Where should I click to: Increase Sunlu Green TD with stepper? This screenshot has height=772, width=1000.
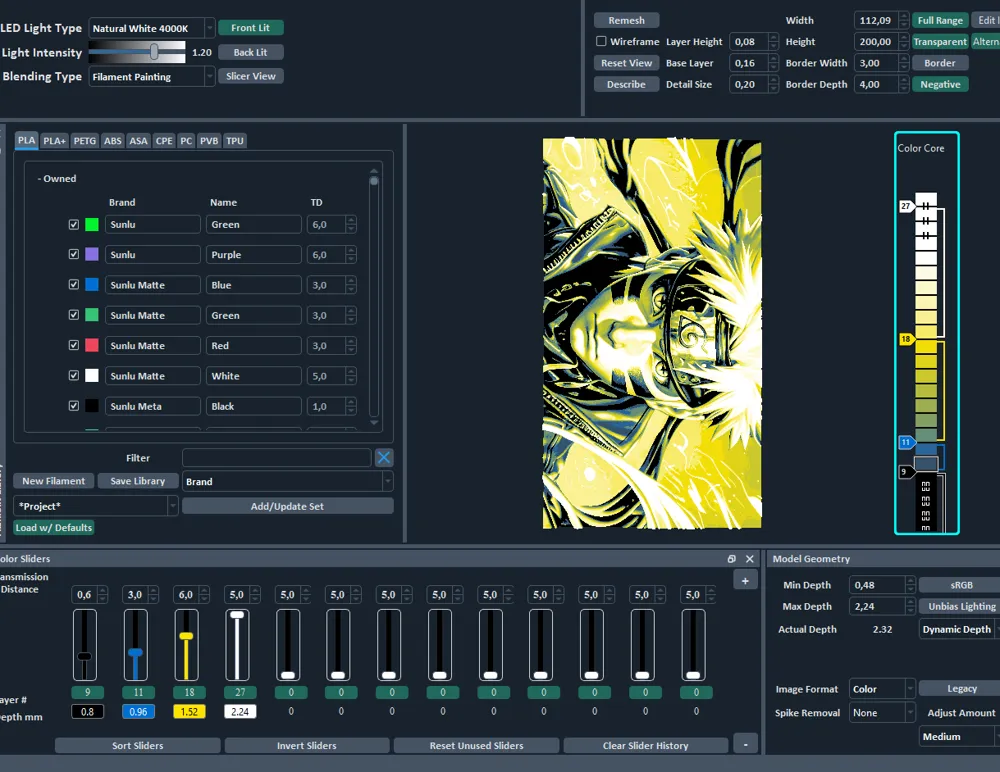[351, 221]
